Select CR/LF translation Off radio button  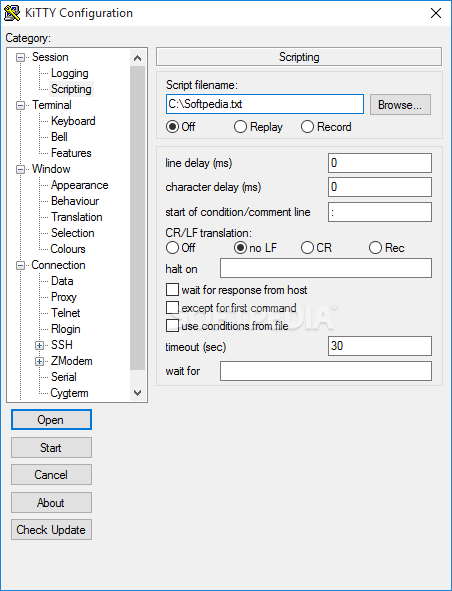[x=172, y=248]
